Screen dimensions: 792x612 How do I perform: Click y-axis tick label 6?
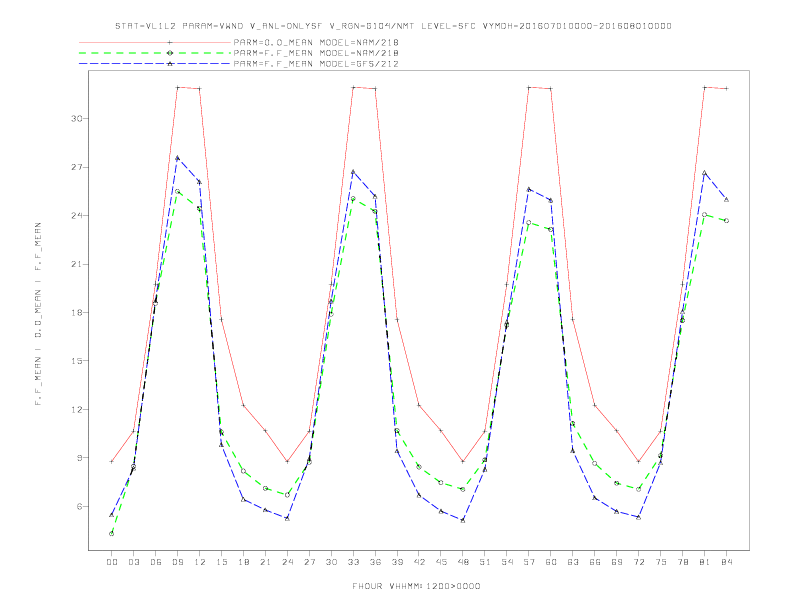click(x=79, y=506)
